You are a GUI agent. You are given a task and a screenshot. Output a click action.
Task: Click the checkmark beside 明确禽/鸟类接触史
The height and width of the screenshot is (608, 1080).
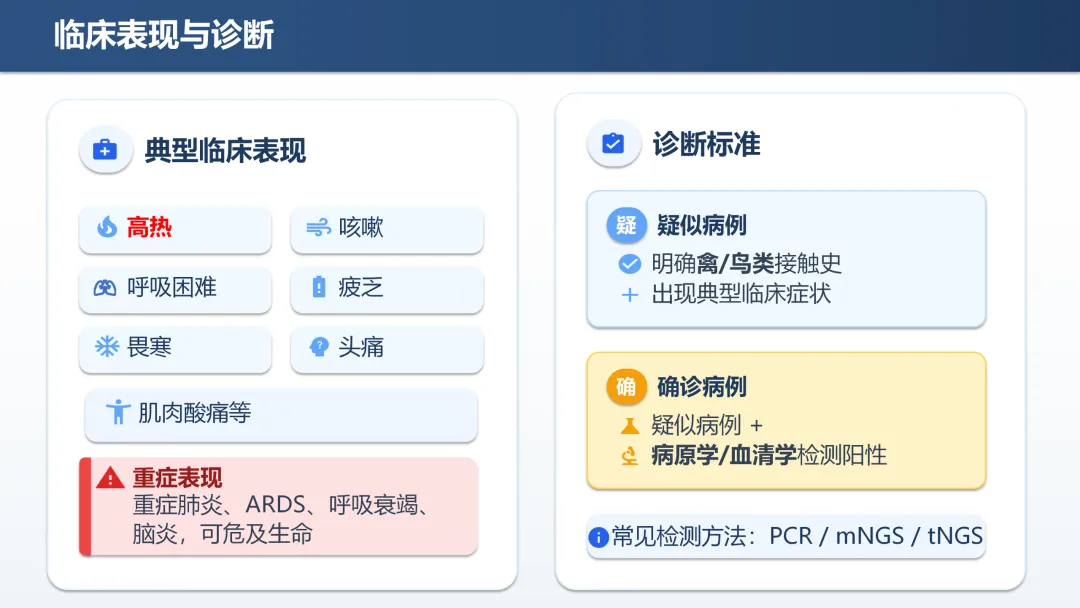[x=630, y=264]
